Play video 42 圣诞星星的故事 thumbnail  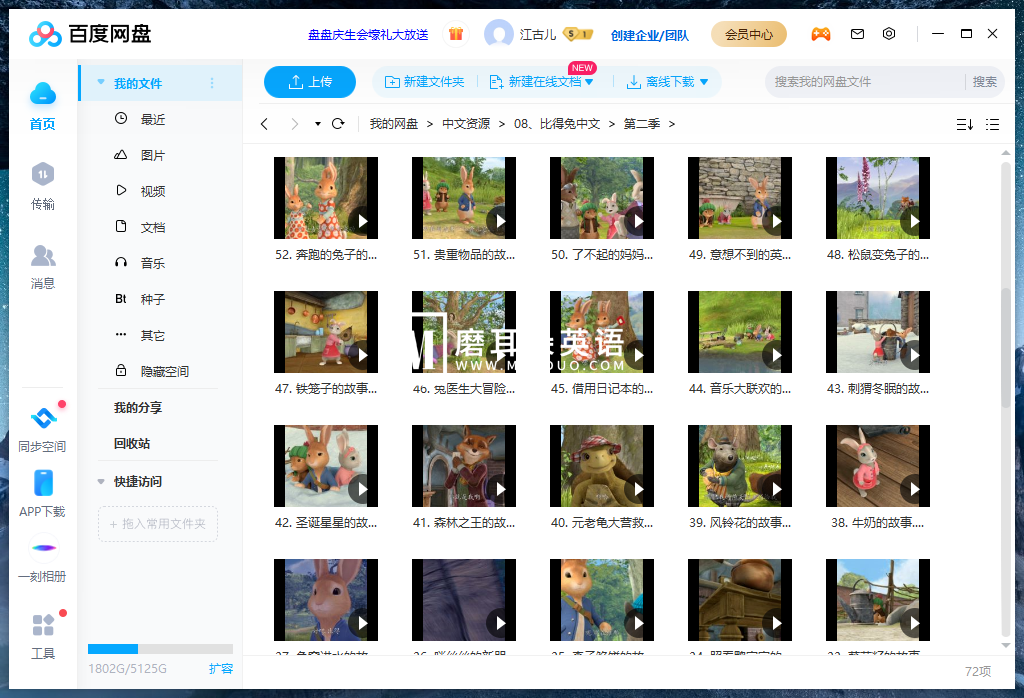326,465
